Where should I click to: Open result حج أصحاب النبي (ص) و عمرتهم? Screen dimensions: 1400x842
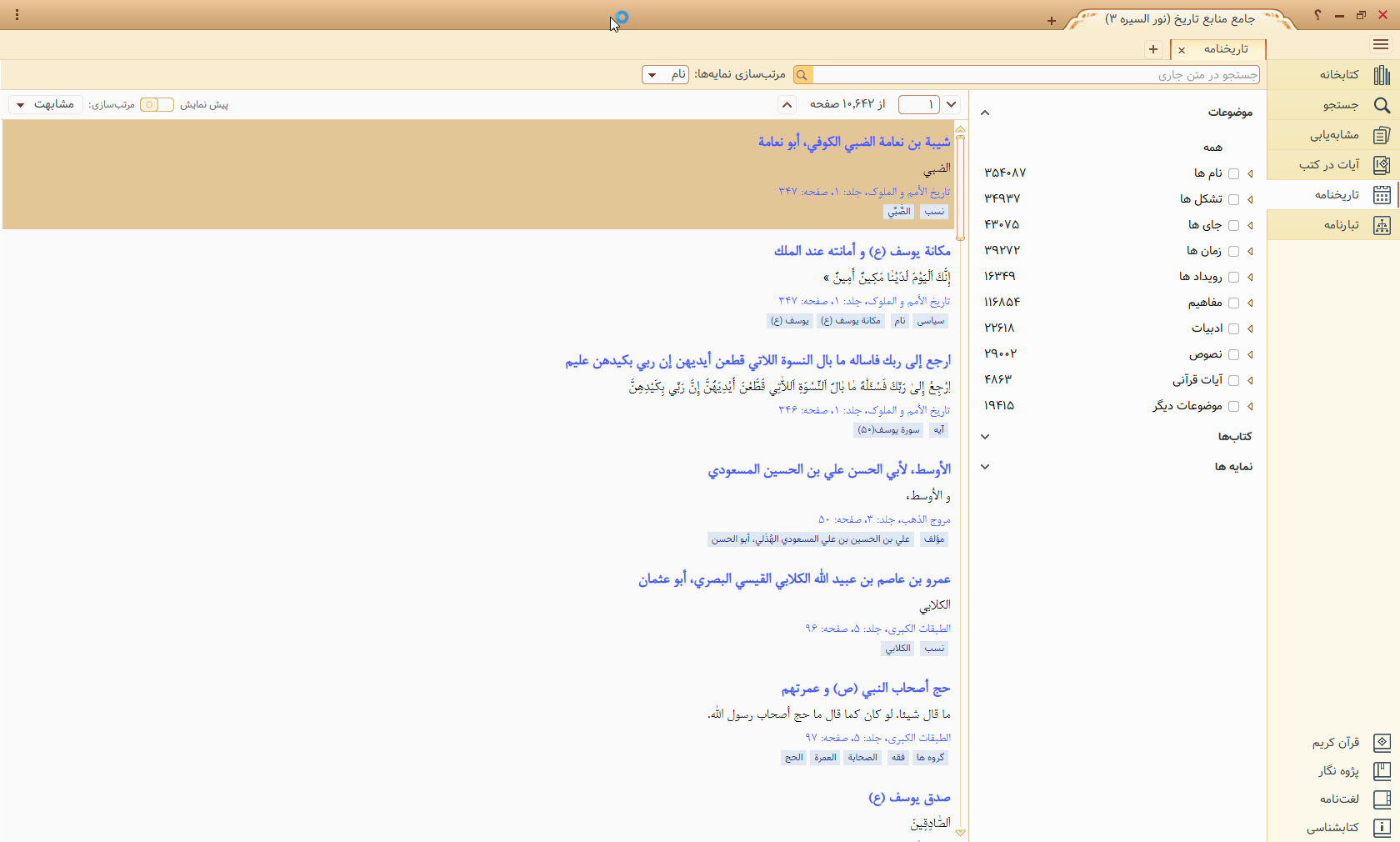[866, 689]
